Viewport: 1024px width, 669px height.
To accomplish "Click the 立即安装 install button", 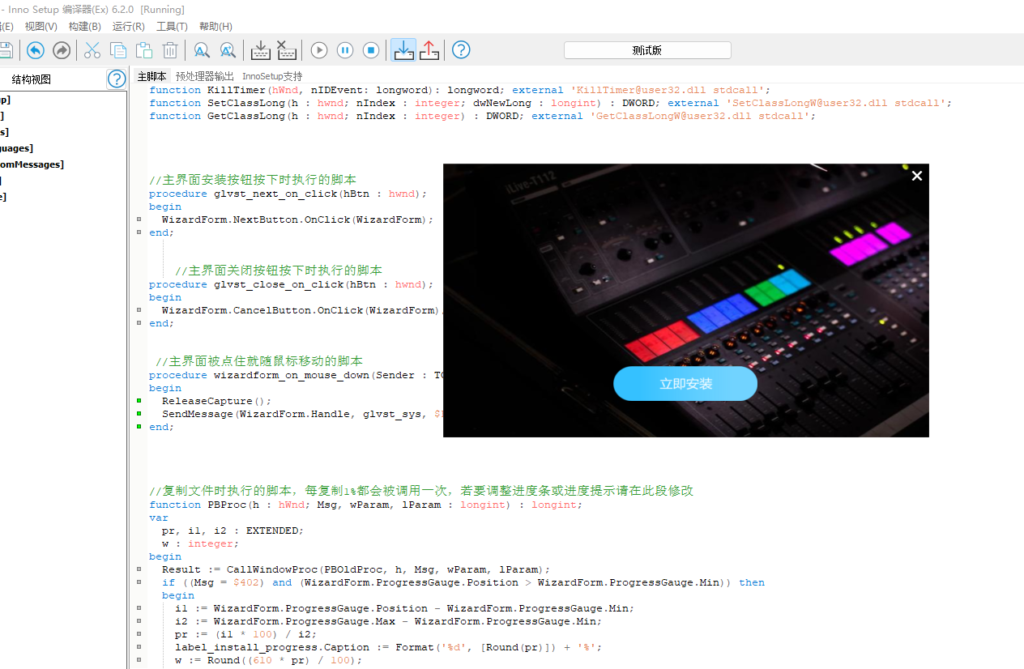I will click(685, 384).
